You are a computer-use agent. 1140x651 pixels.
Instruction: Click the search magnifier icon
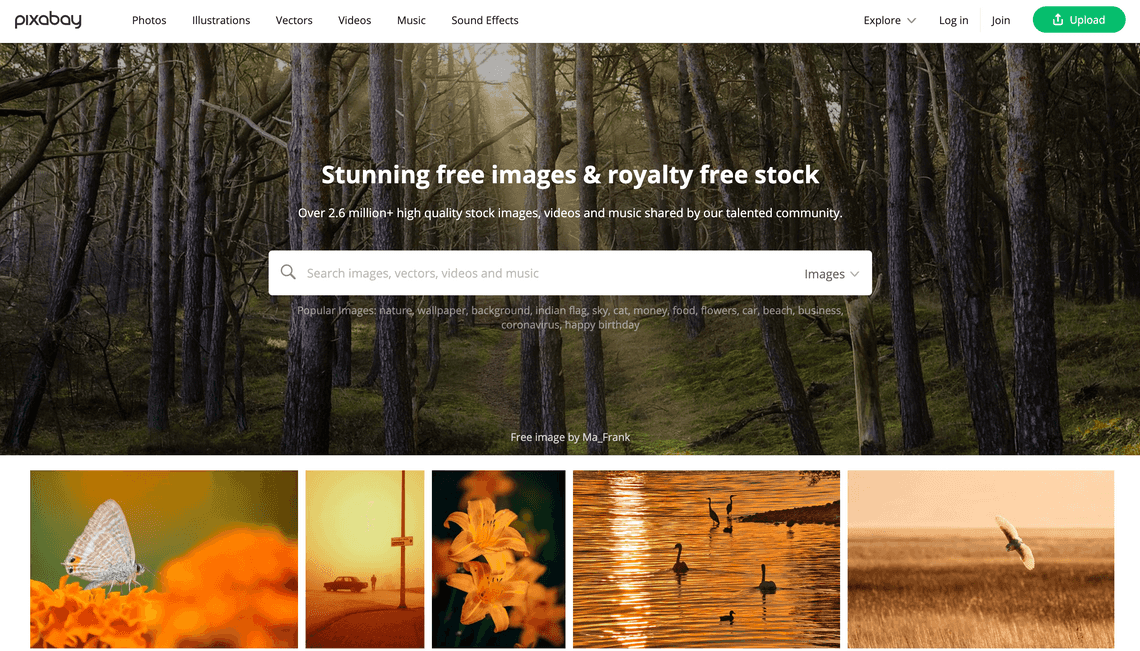[288, 272]
